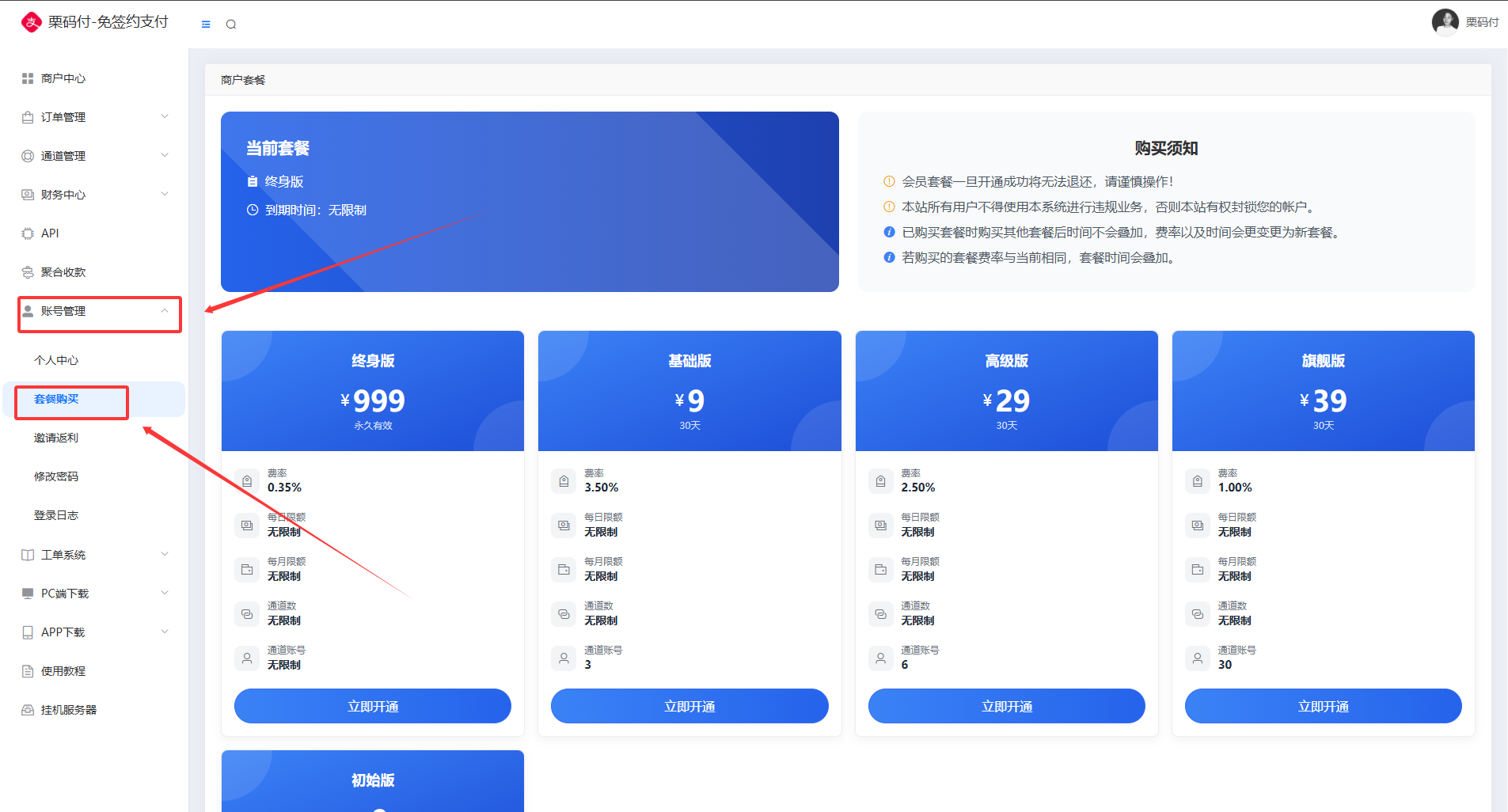Select 个人中心 in the sidebar
The height and width of the screenshot is (812, 1508).
point(56,360)
